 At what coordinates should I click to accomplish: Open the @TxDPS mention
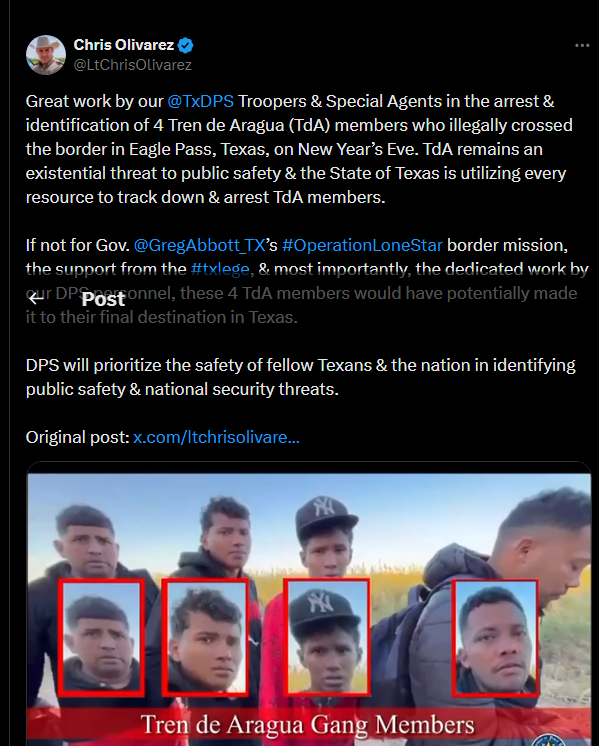pyautogui.click(x=201, y=101)
